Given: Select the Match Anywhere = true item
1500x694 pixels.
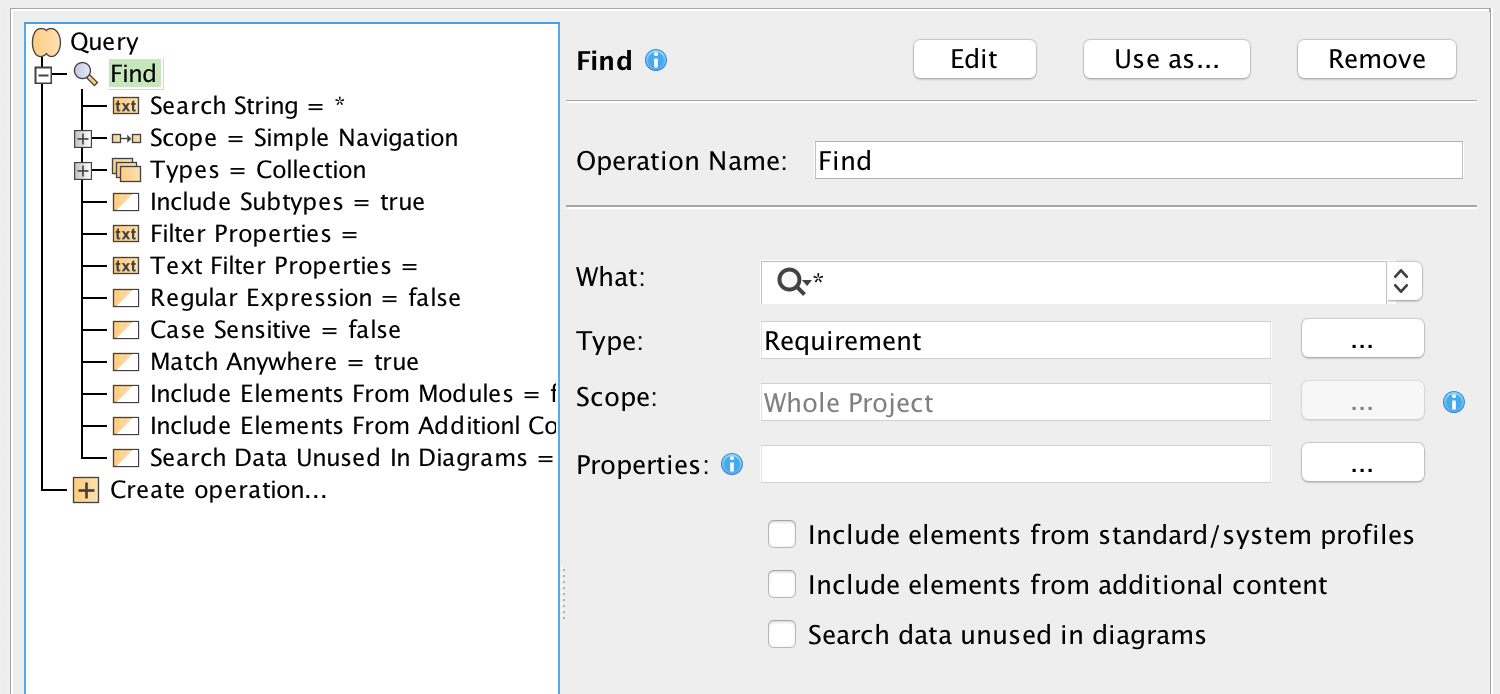Looking at the screenshot, I should point(284,362).
